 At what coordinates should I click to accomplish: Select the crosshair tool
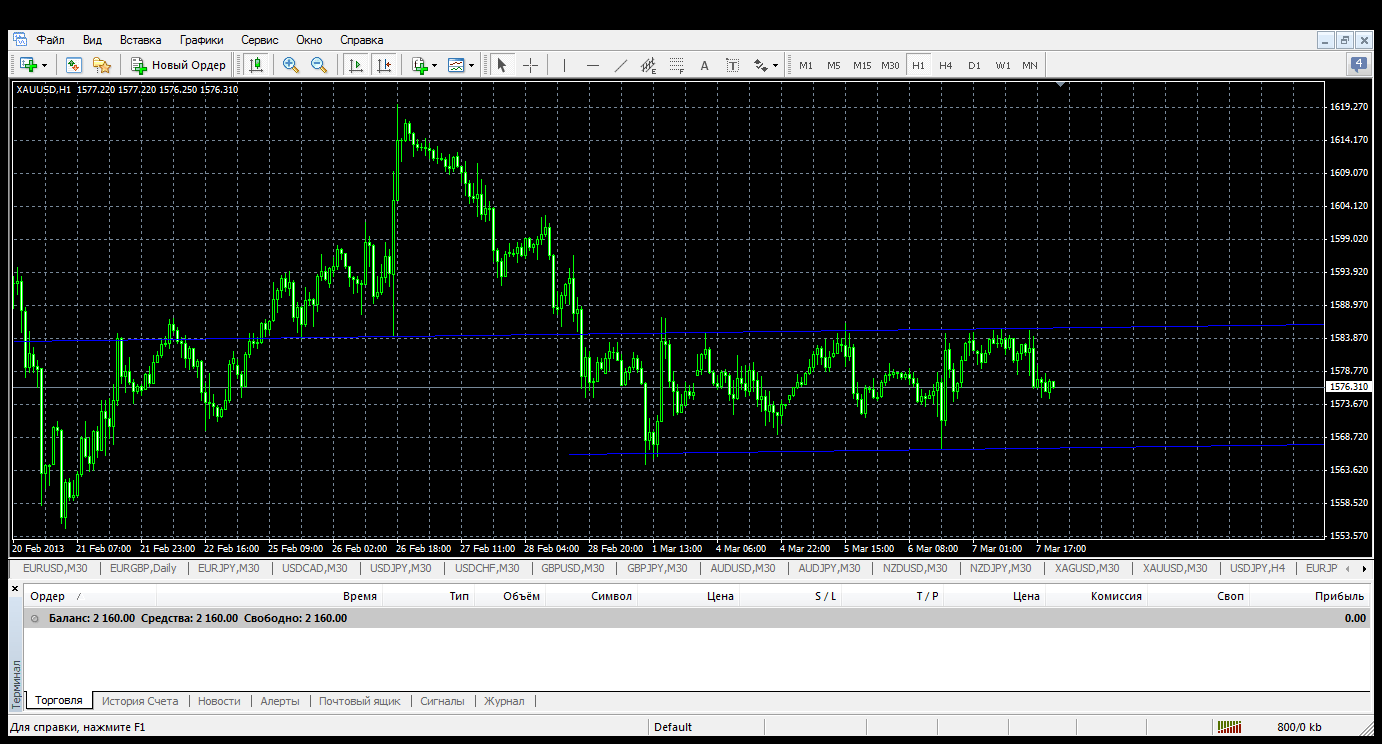click(x=530, y=65)
